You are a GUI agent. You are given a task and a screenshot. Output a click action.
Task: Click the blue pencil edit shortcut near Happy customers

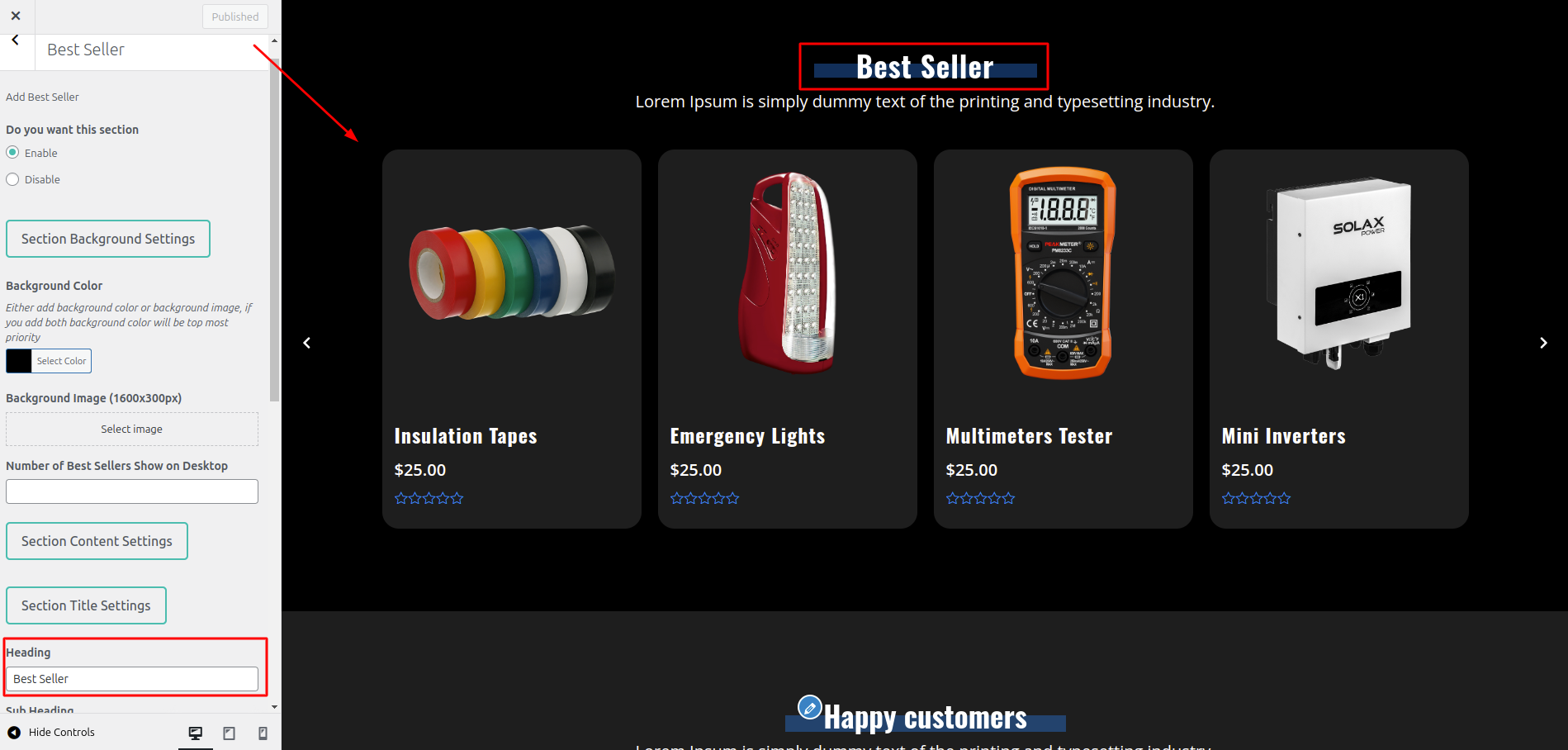(x=810, y=708)
